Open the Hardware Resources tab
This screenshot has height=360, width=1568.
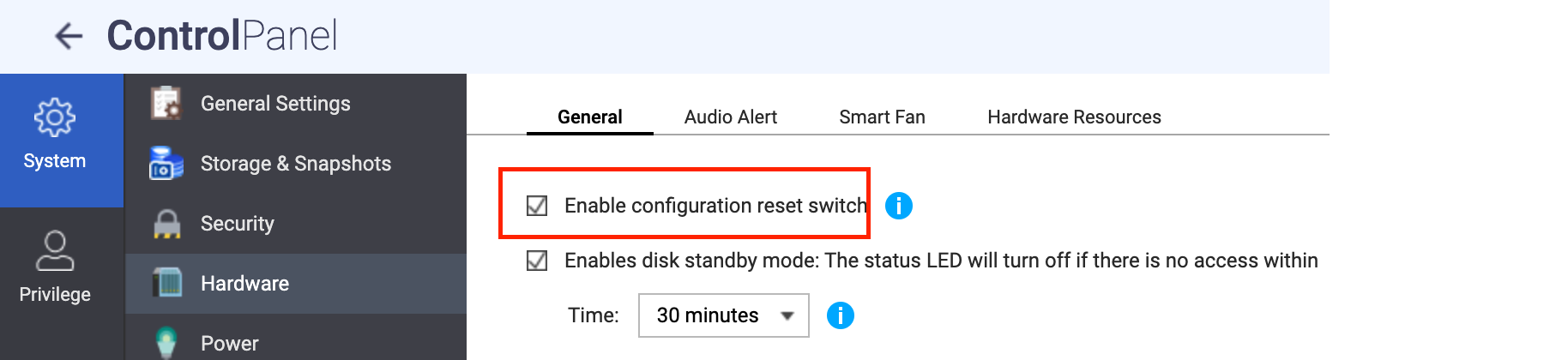coord(1074,117)
